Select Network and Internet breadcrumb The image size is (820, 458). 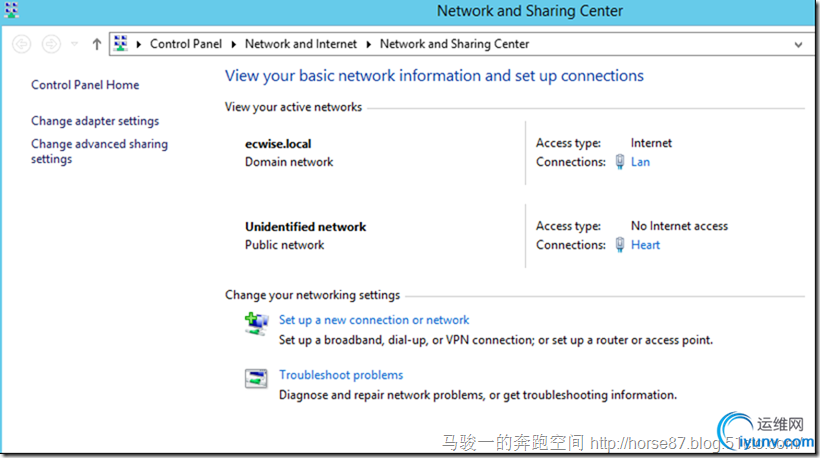tap(301, 44)
